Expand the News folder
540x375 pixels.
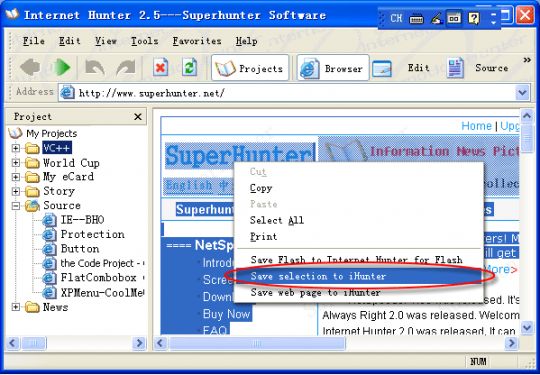point(15,307)
